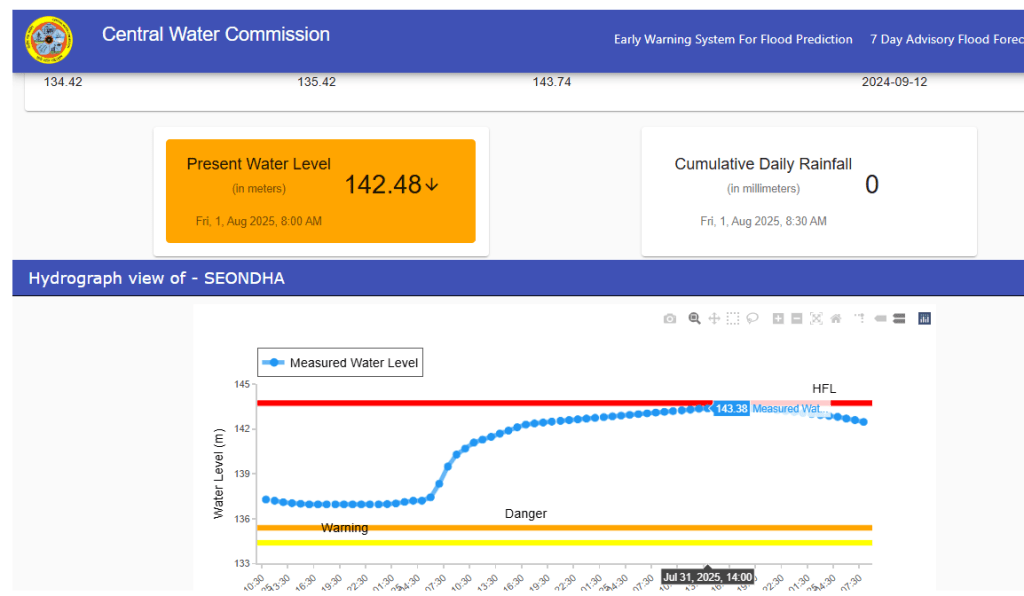Open 7 Day Advisory Flood Forecast menu
1024x596 pixels.
click(945, 40)
